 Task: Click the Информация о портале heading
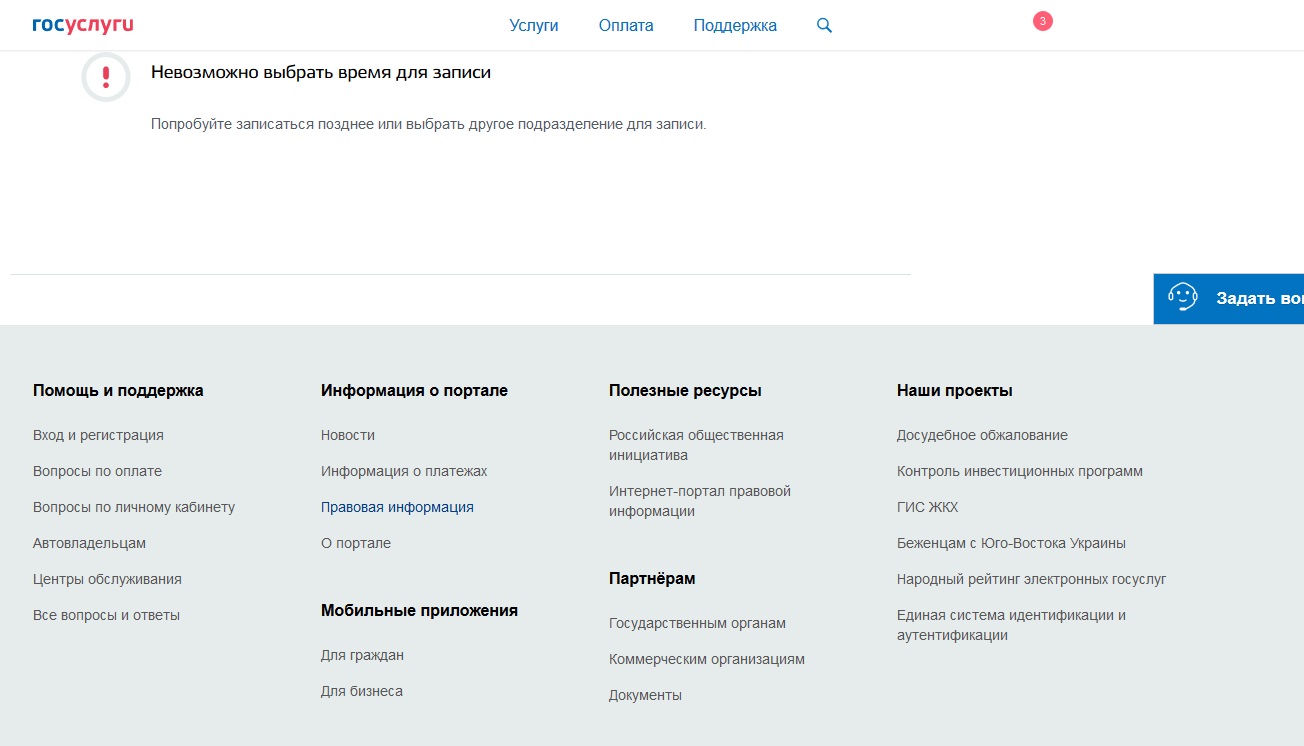click(414, 390)
